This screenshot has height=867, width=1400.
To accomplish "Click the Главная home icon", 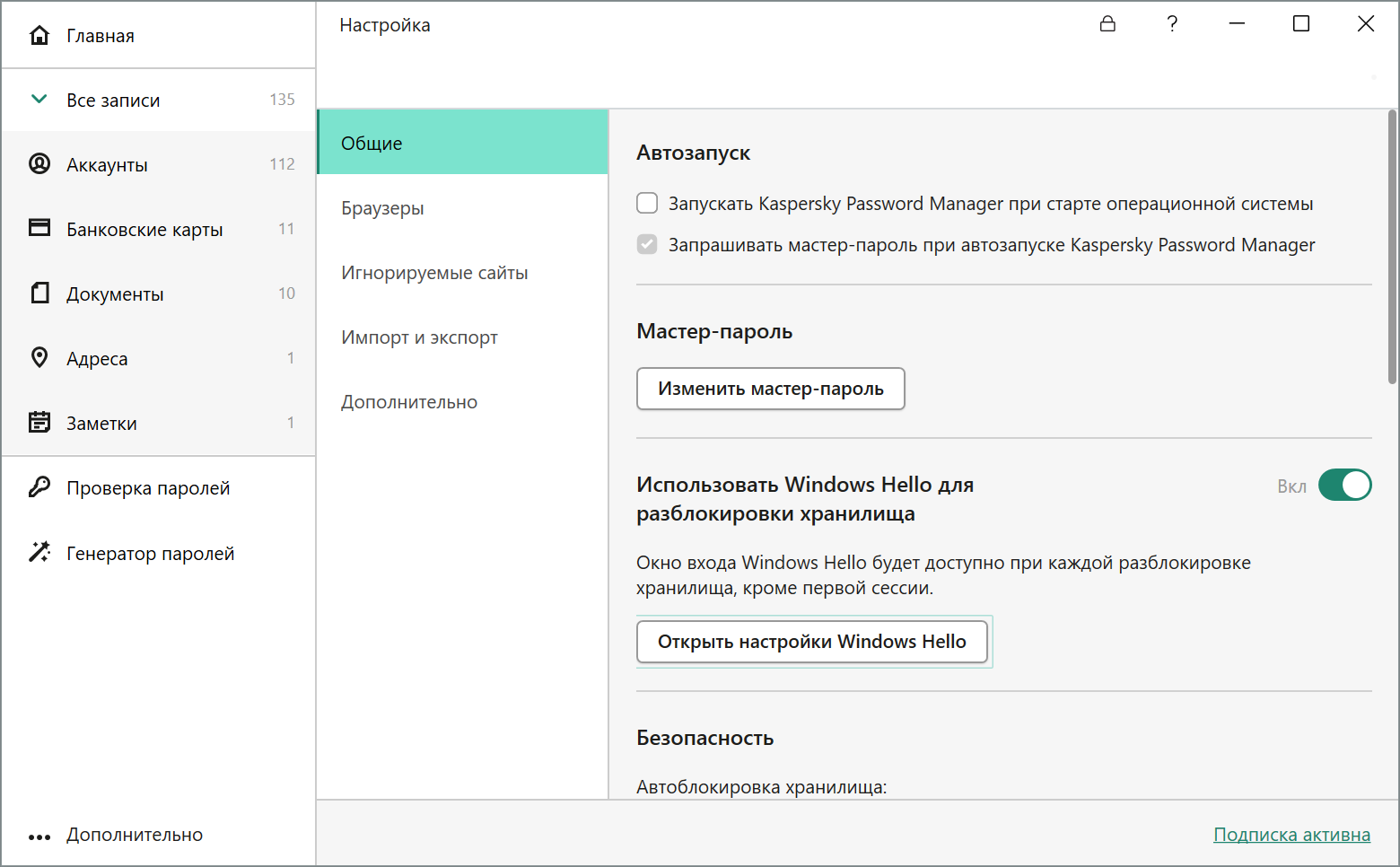I will tap(39, 35).
